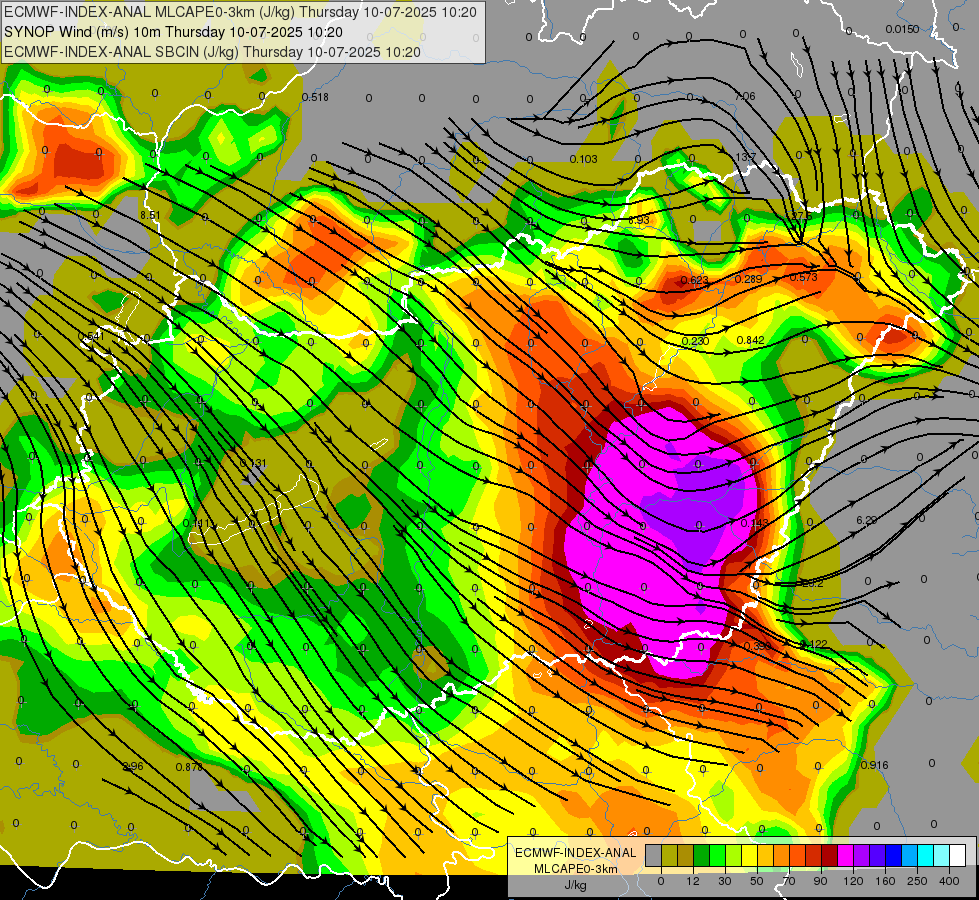Click the yellow swatch in the color scale
Image resolution: width=979 pixels, height=900 pixels.
[x=749, y=856]
